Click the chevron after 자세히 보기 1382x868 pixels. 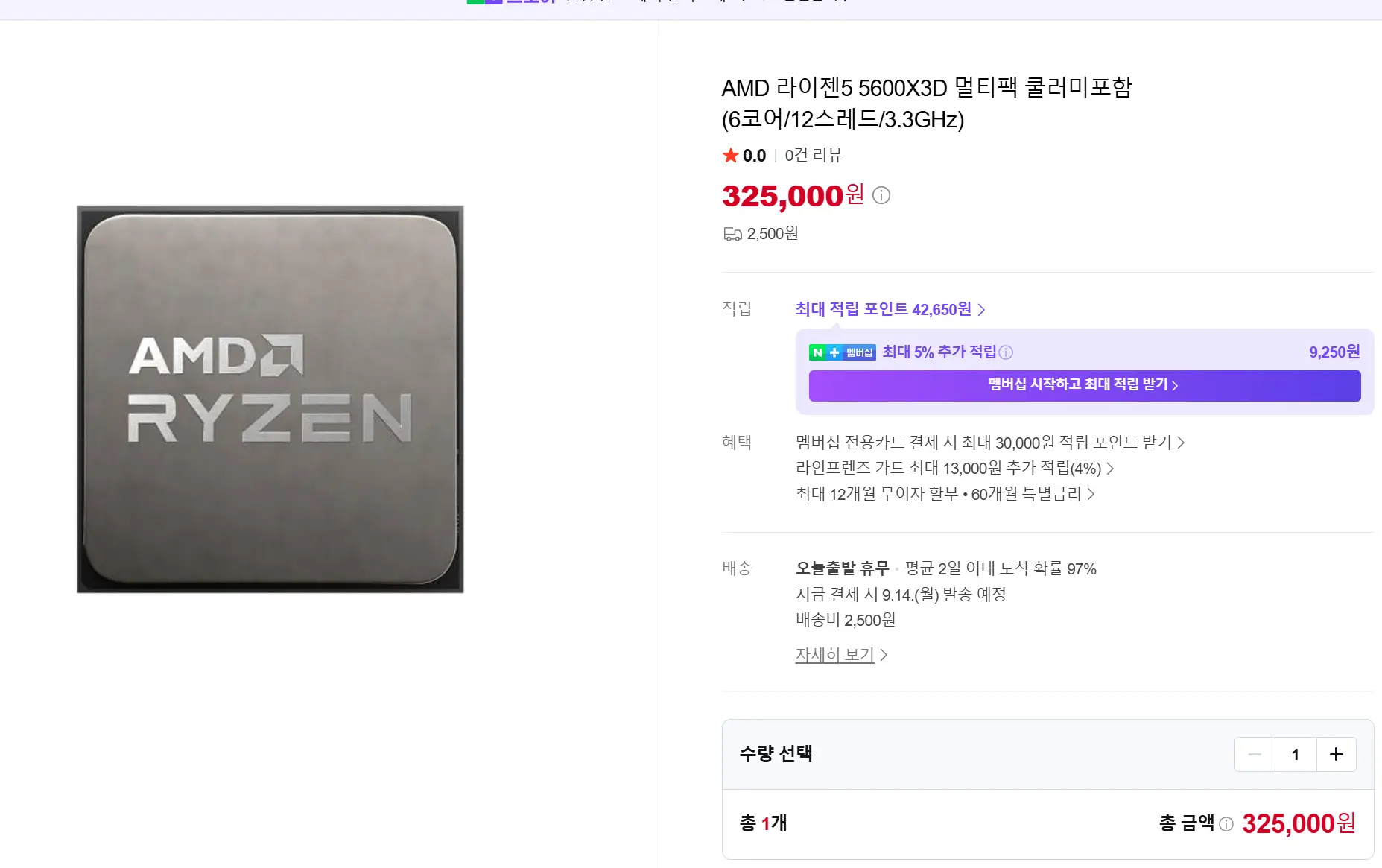click(884, 655)
